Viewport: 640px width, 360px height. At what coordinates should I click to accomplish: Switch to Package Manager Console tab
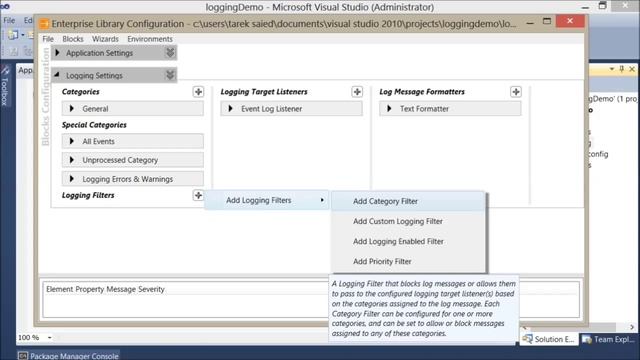[69, 356]
